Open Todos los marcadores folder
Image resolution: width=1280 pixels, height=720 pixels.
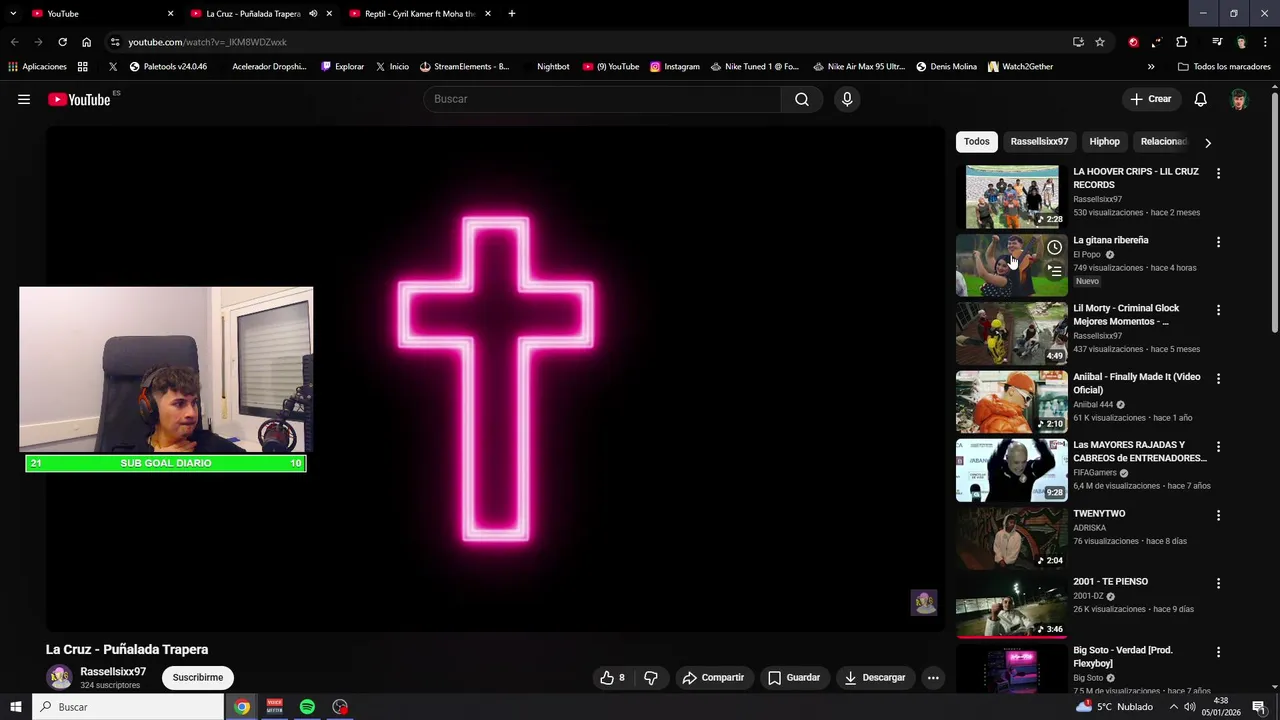coord(1224,67)
